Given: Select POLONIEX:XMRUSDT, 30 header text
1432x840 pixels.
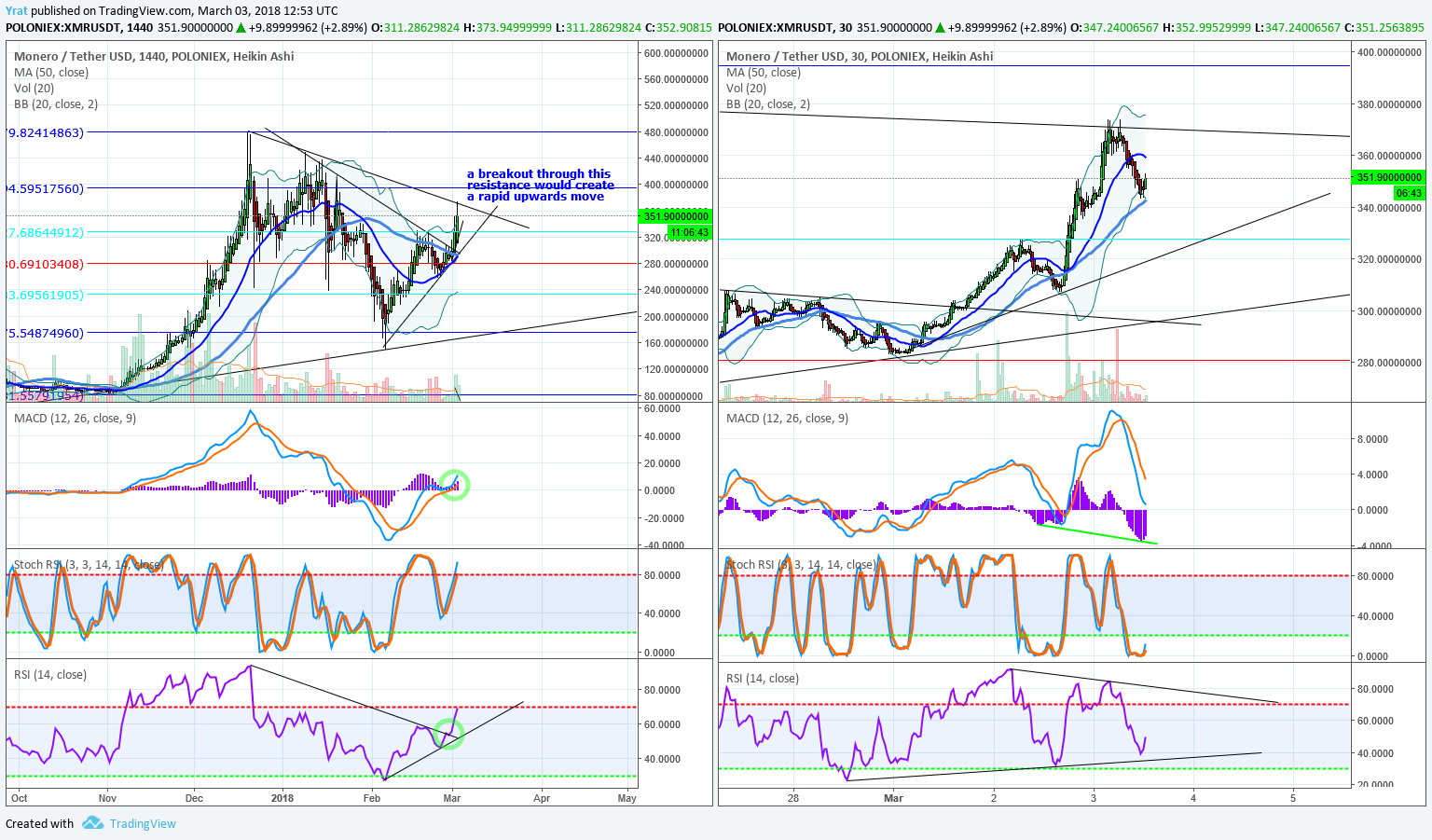Looking at the screenshot, I should tap(786, 27).
